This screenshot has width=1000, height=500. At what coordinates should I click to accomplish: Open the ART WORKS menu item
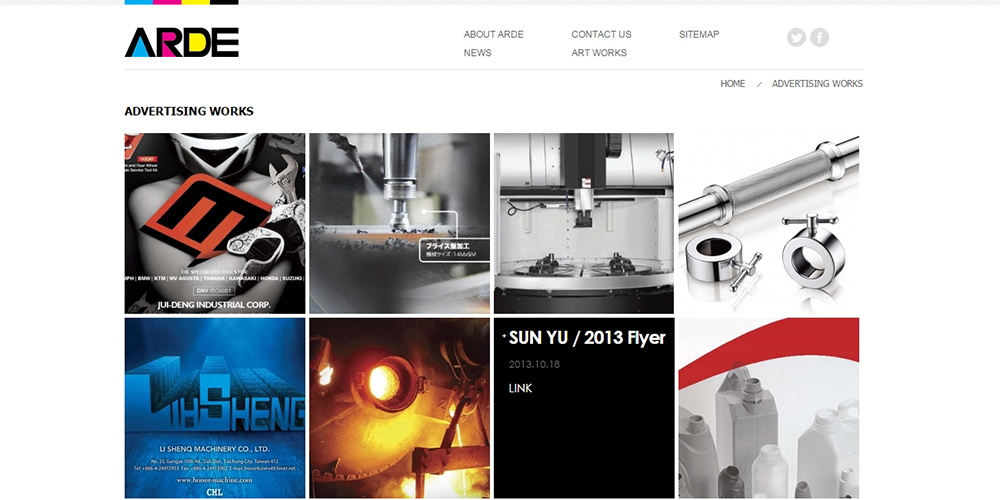pos(599,53)
